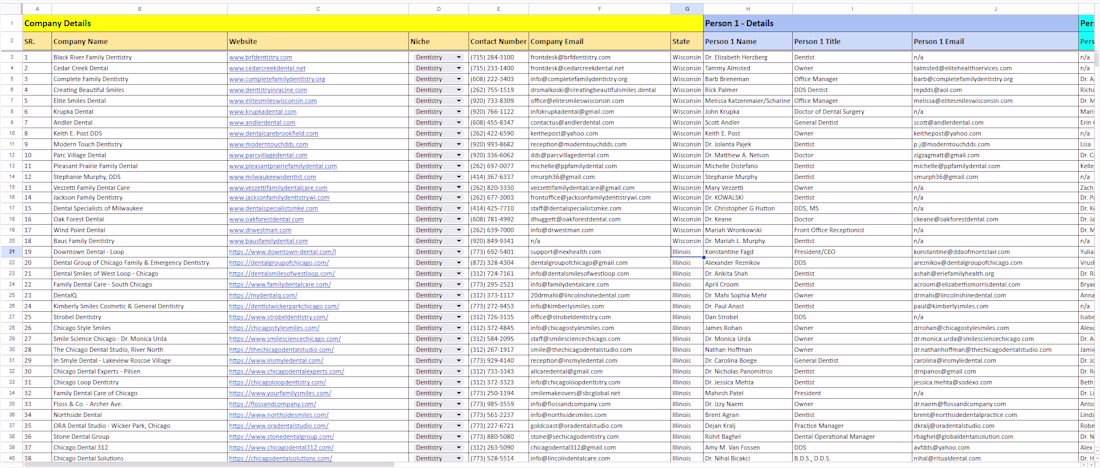The image size is (1100, 468).
Task: Open Niche dropdown for DentalQ row
Action: 459,295
